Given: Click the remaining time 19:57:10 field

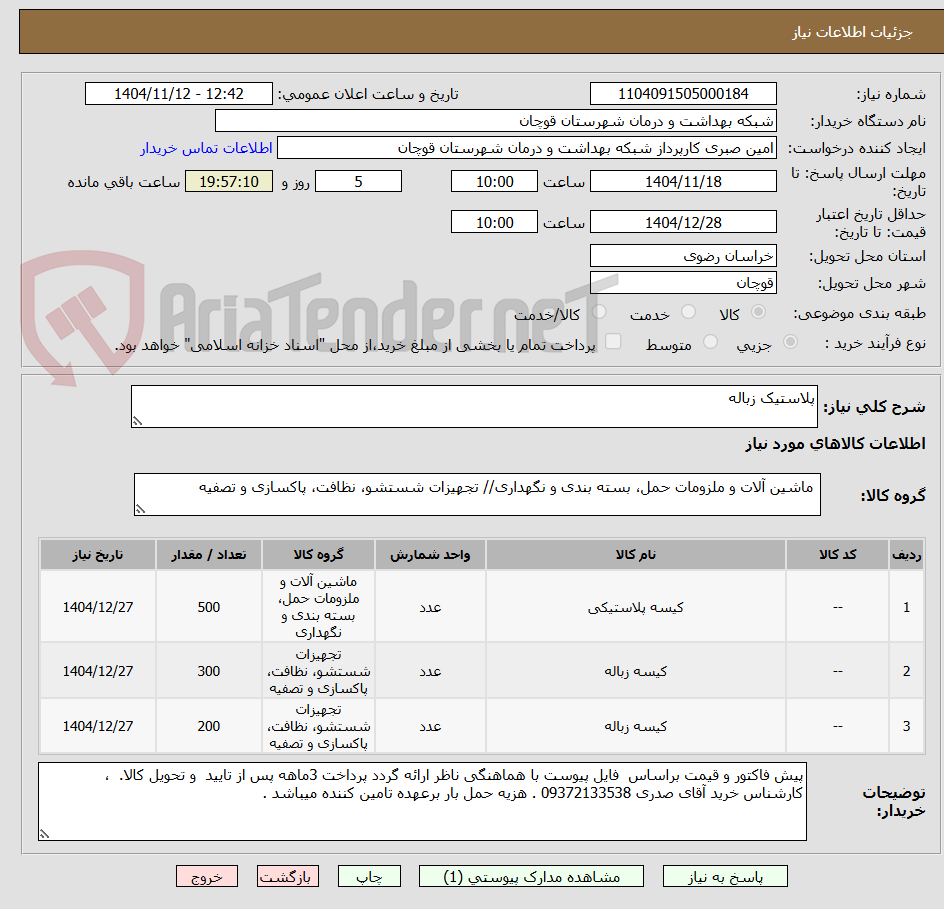Looking at the screenshot, I should click(x=229, y=181).
